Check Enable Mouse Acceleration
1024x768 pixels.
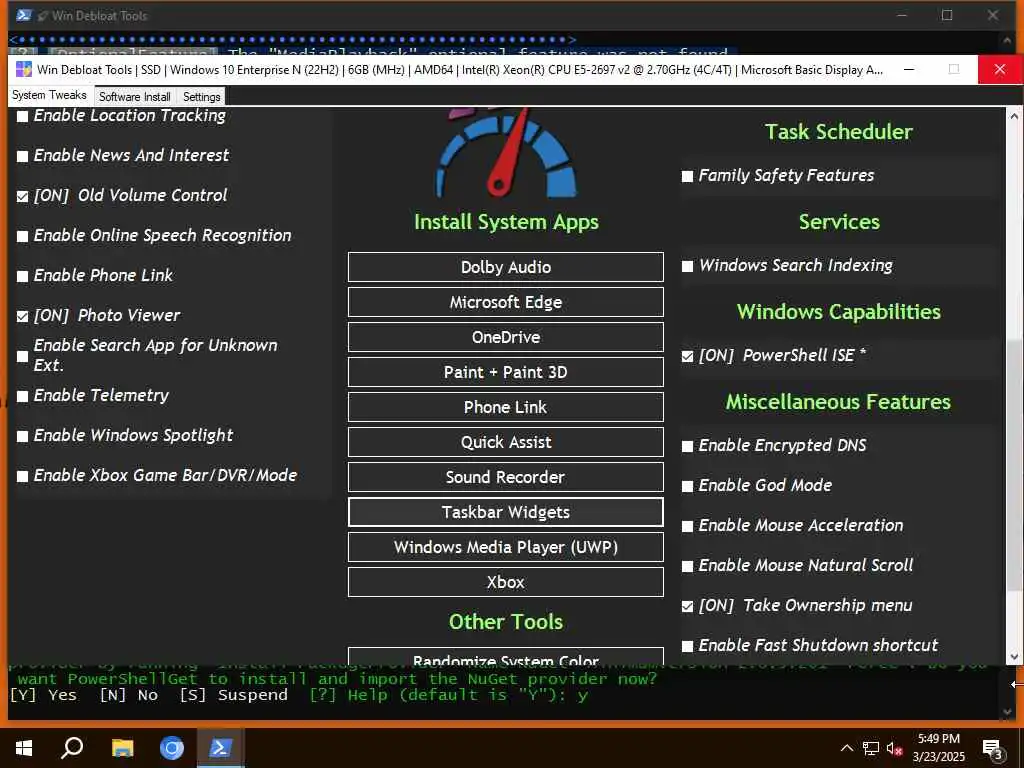coord(687,526)
